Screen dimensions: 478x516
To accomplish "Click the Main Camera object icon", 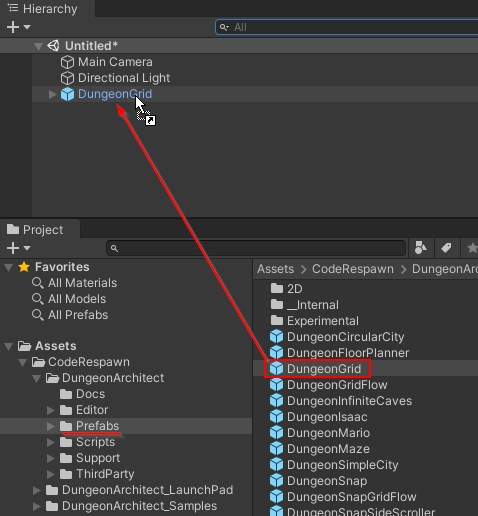I will 67,62.
